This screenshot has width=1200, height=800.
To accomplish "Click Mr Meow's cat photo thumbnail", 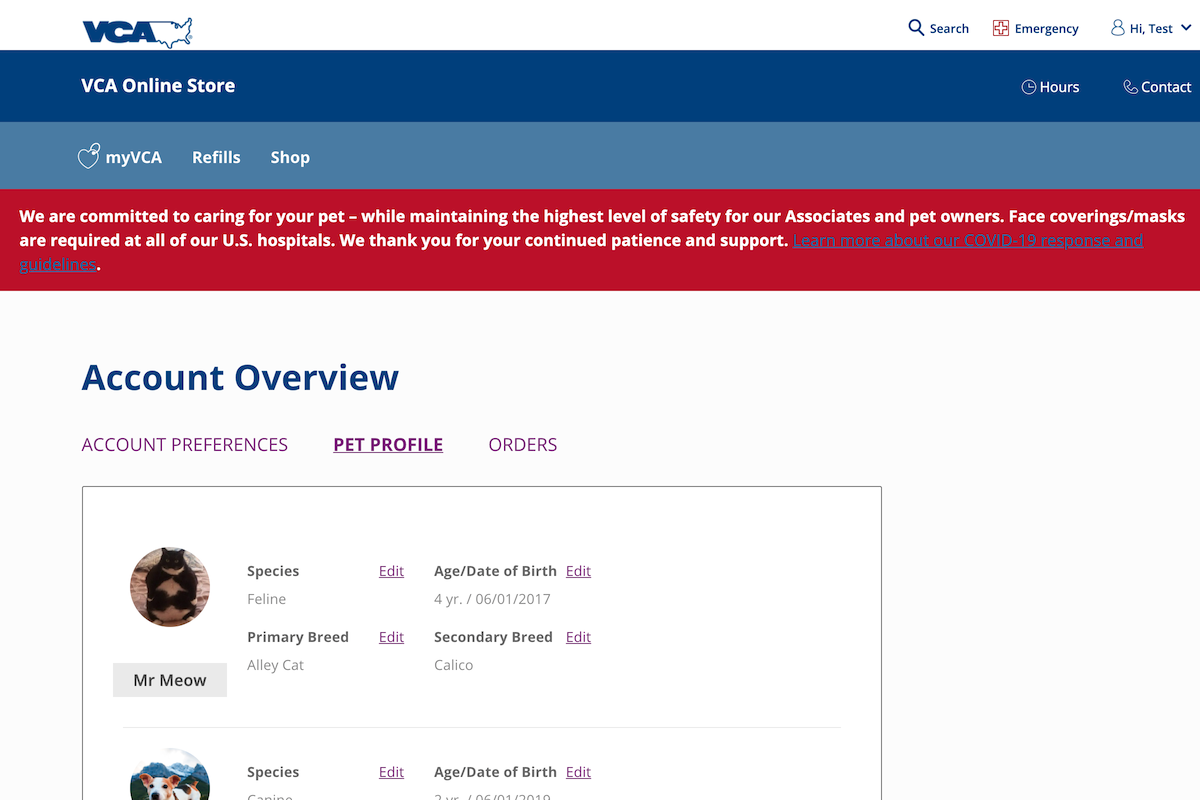I will click(x=170, y=587).
